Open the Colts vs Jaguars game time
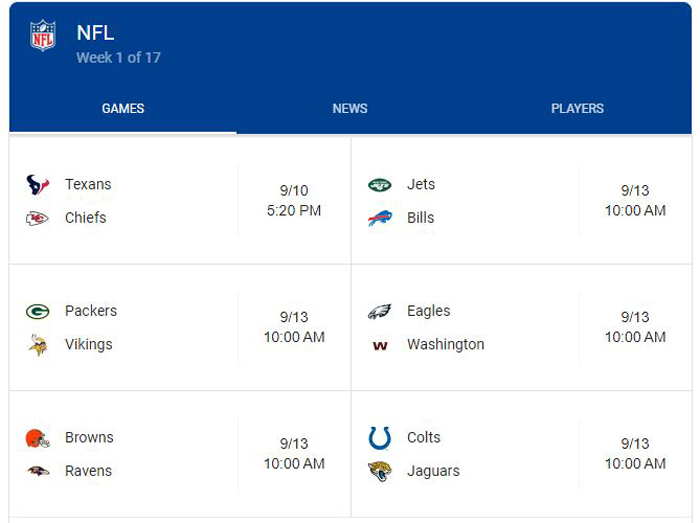Image resolution: width=700 pixels, height=523 pixels. click(635, 454)
